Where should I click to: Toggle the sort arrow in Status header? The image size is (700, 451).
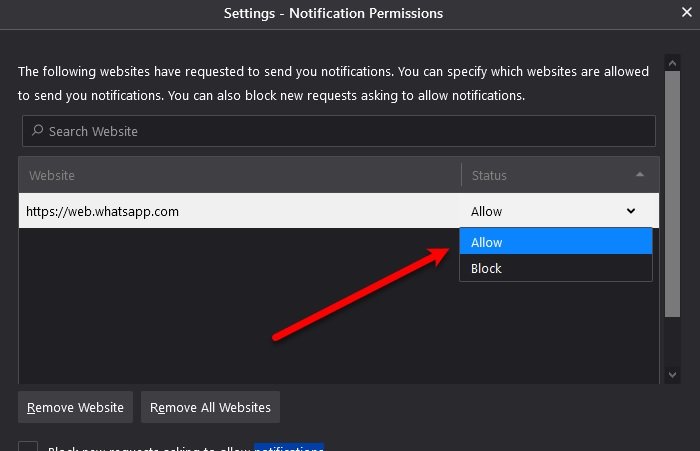(640, 175)
